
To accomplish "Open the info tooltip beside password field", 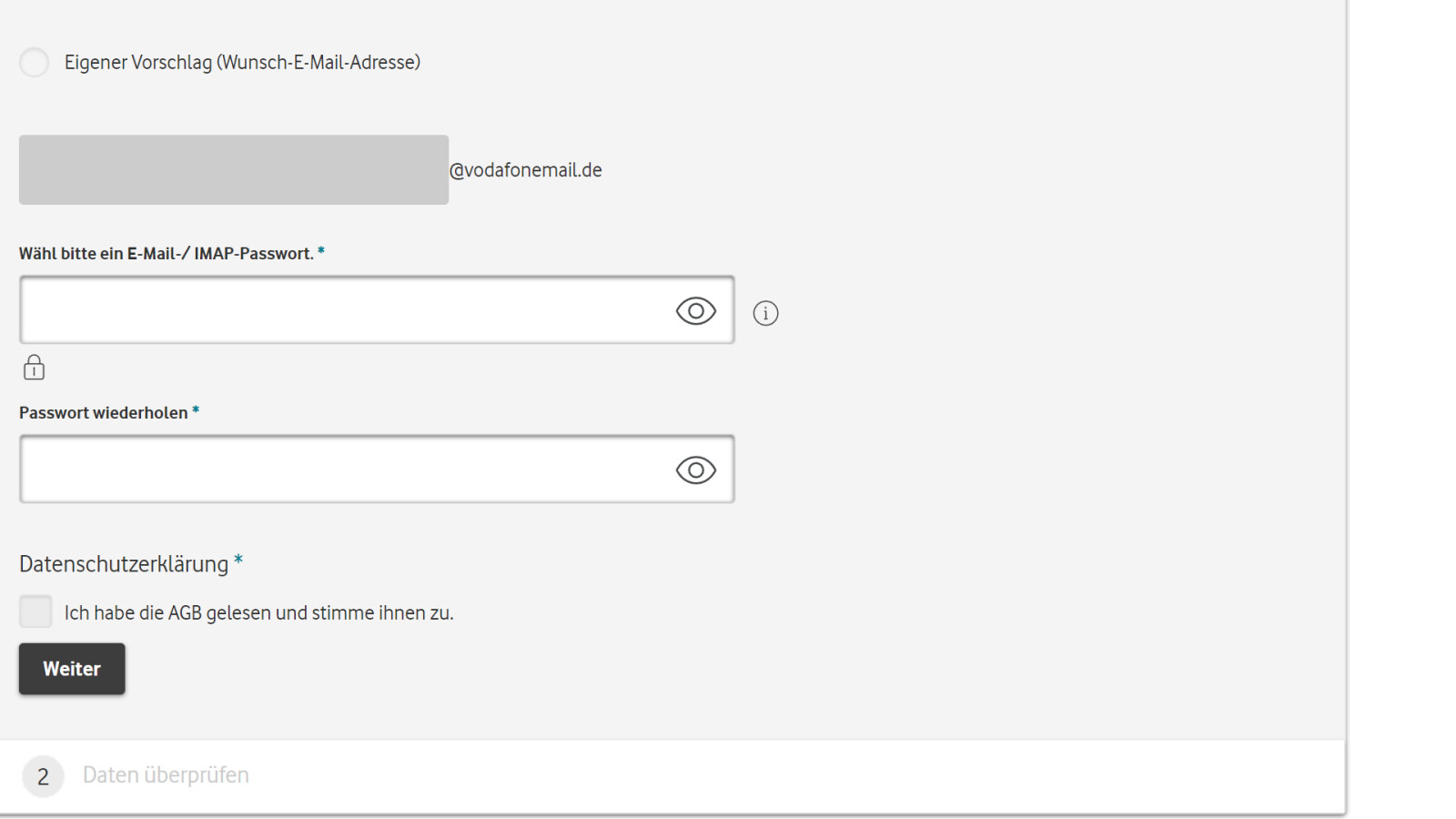I will click(x=765, y=313).
